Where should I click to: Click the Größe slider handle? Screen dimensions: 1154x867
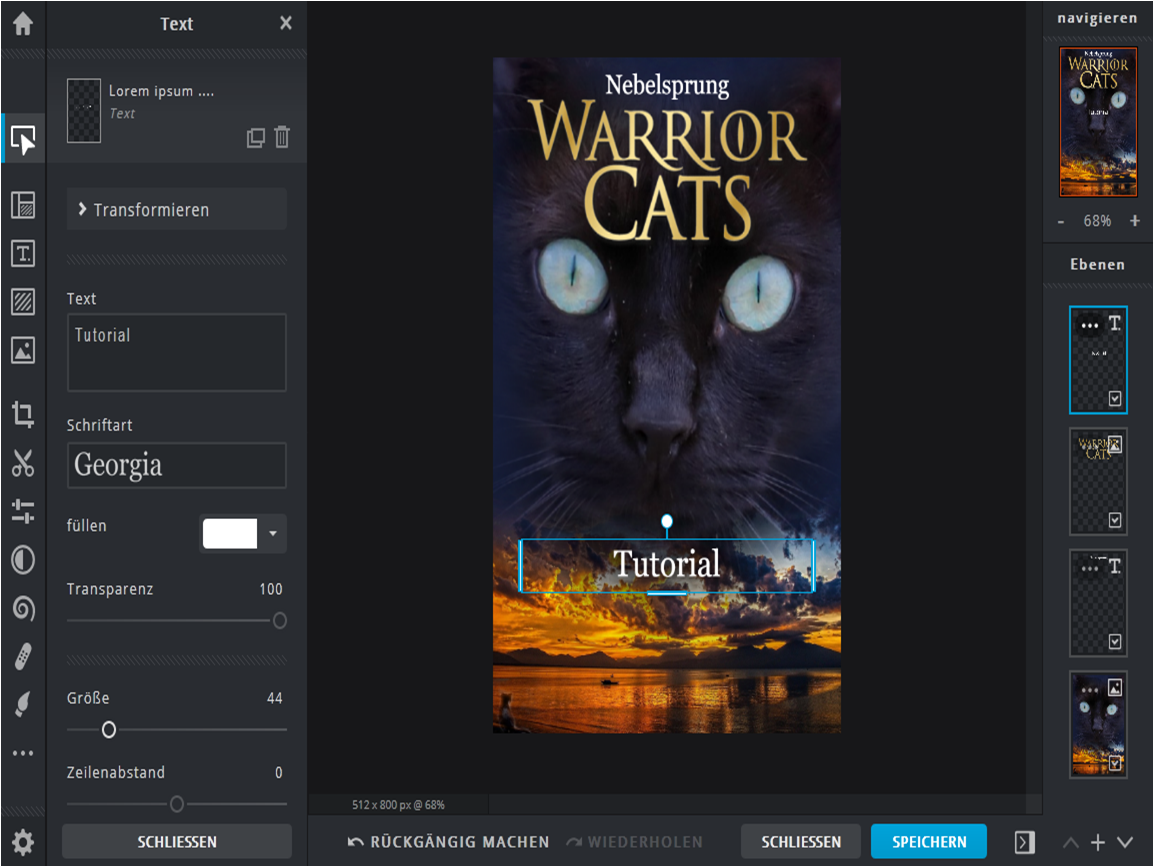[109, 729]
